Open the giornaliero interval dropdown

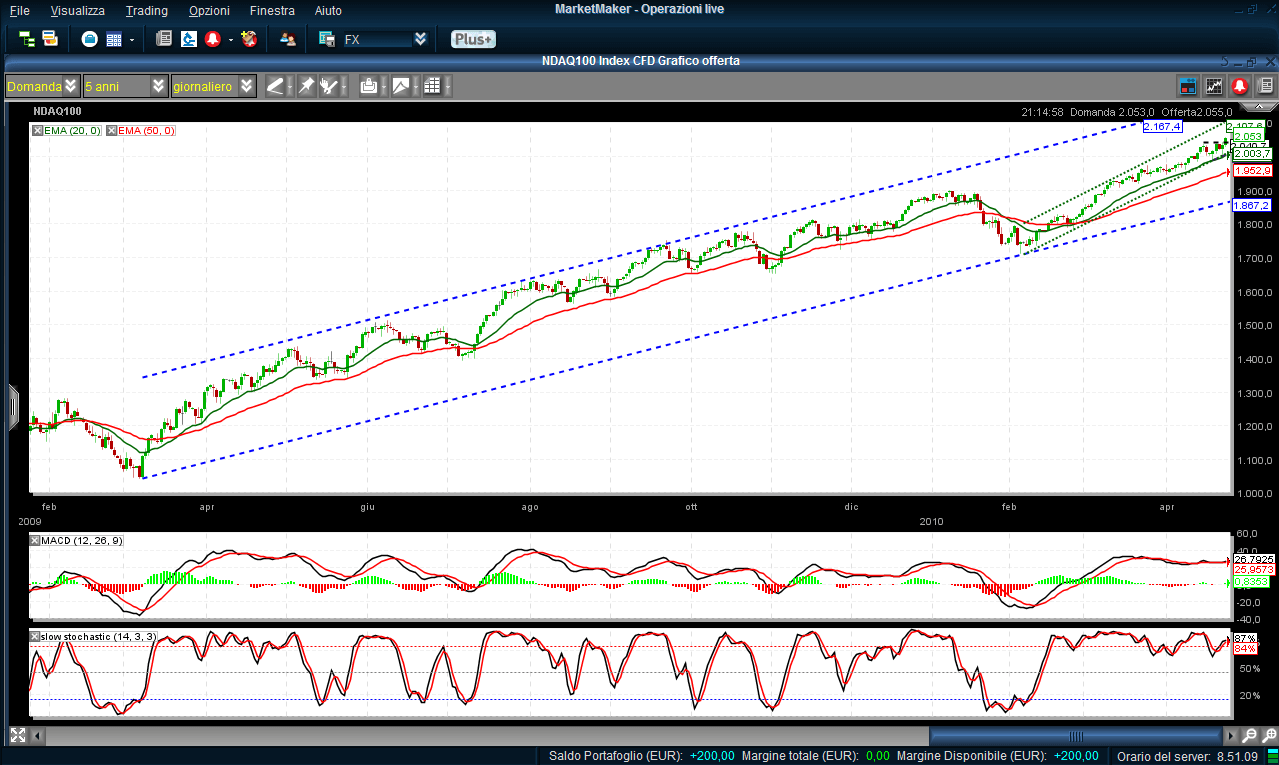[246, 86]
